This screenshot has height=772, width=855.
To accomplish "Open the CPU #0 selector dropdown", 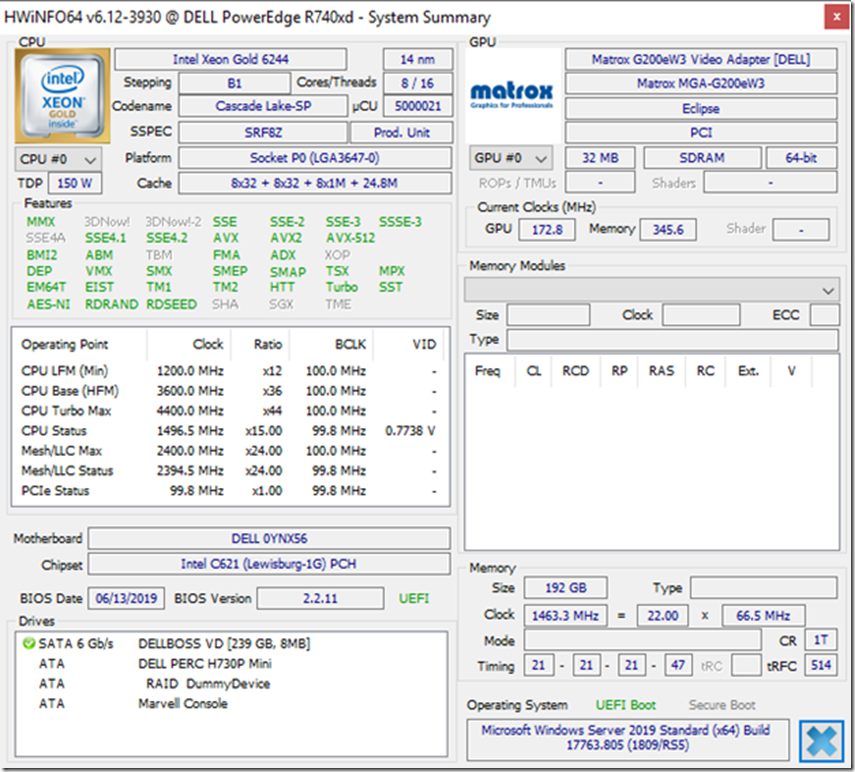I will tap(58, 159).
